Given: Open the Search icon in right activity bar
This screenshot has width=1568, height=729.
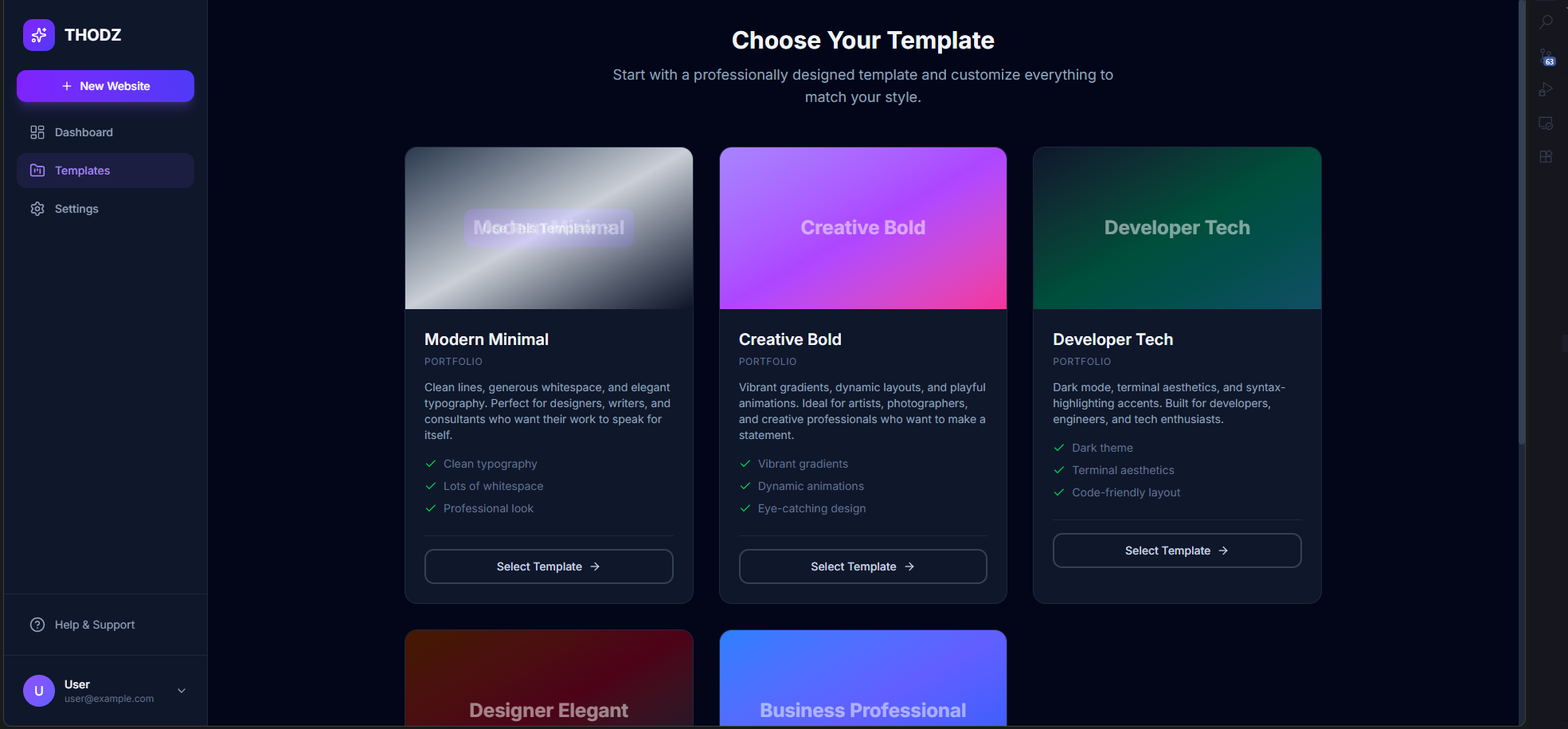Looking at the screenshot, I should point(1546,22).
